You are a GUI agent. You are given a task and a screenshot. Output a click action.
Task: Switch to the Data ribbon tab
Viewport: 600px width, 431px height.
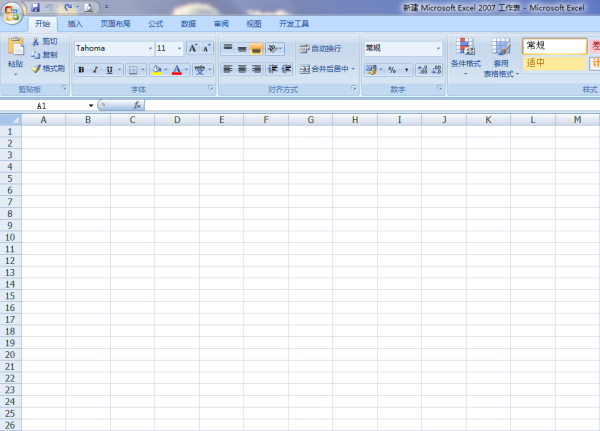tap(188, 24)
